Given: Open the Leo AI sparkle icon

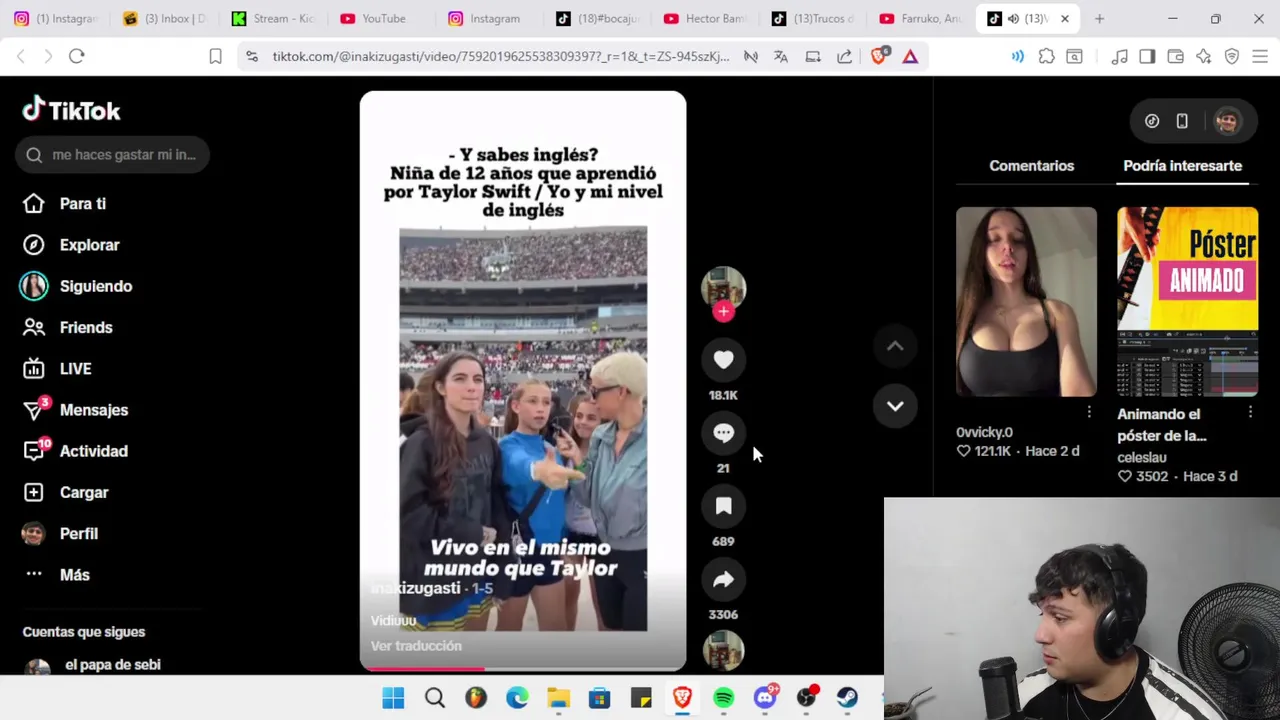Looking at the screenshot, I should point(1203,57).
